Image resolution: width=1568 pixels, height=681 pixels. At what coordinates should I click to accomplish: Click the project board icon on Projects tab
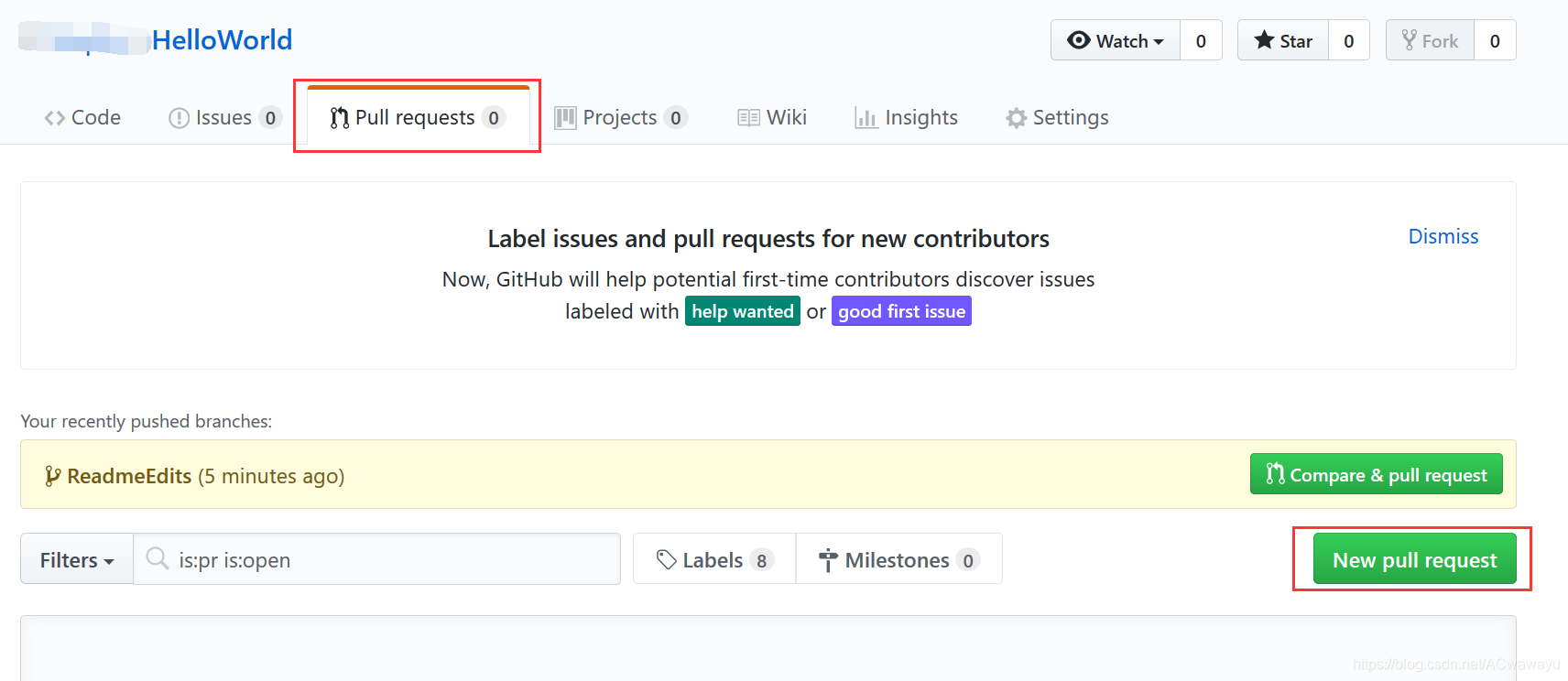click(565, 118)
